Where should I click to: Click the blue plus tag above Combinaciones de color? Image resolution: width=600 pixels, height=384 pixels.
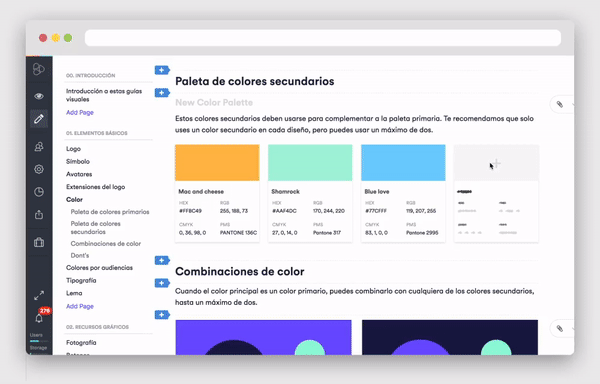(162, 260)
